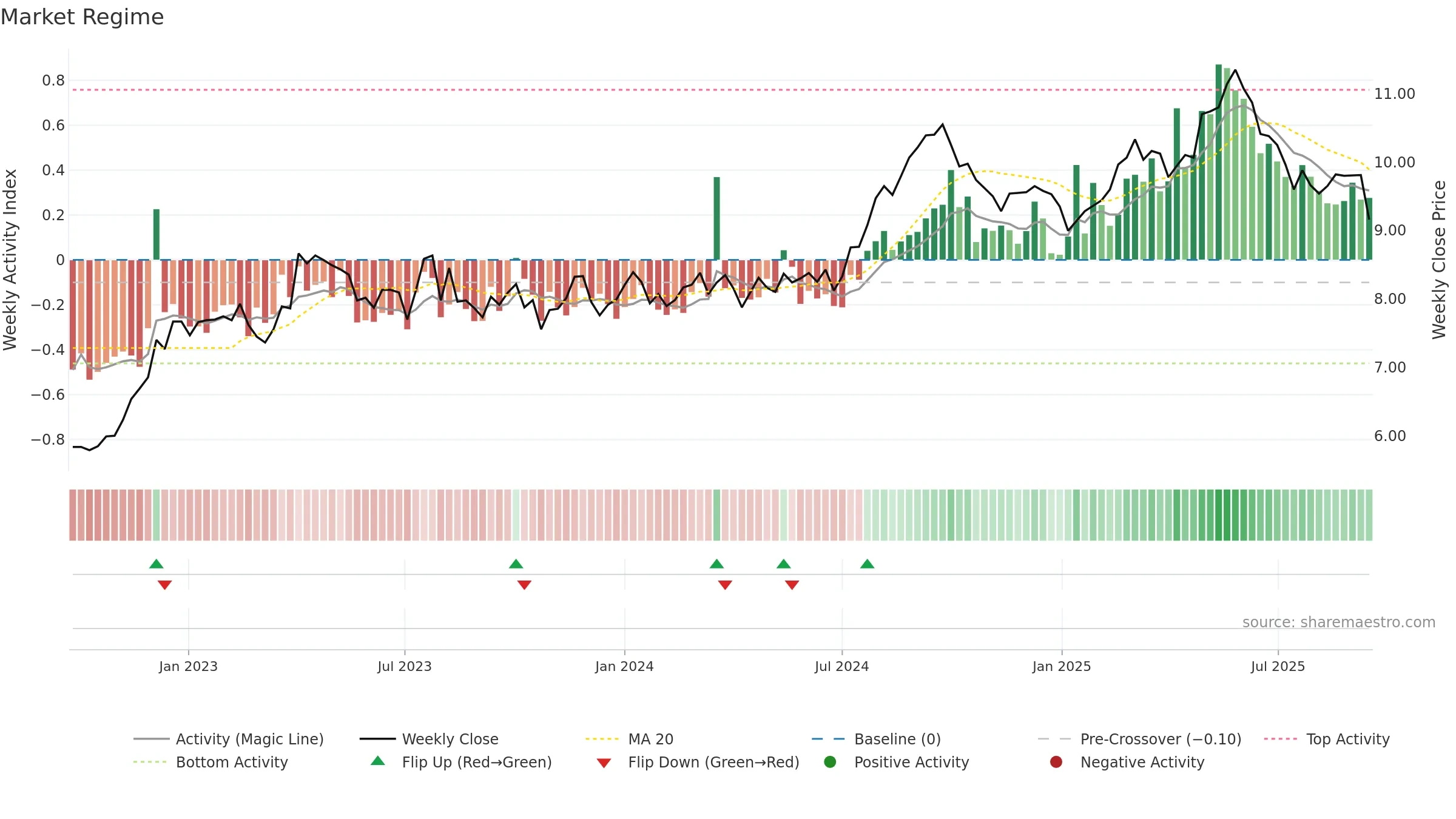Image resolution: width=1456 pixels, height=819 pixels.
Task: Click the green flip-up triangle just before Jan 2023
Action: click(157, 564)
